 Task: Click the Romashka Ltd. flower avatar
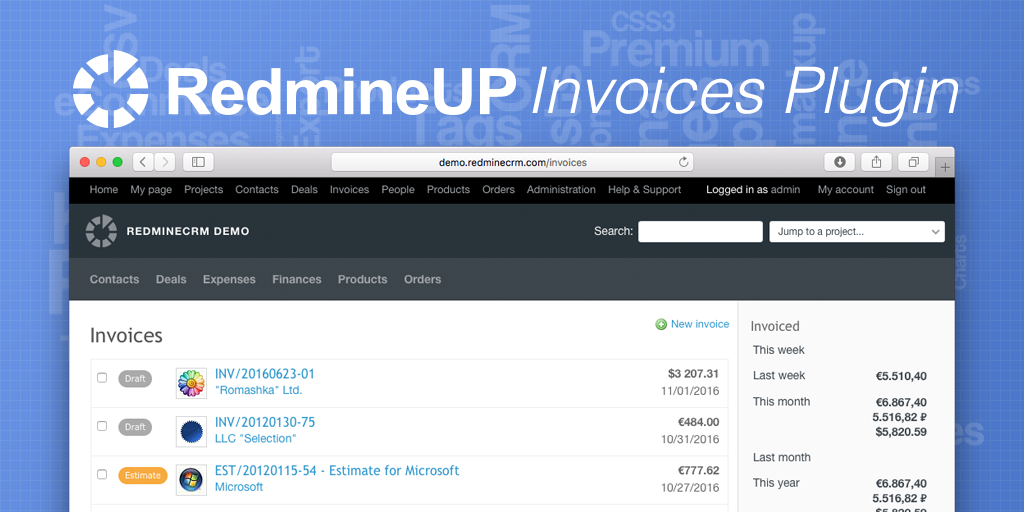click(x=191, y=383)
